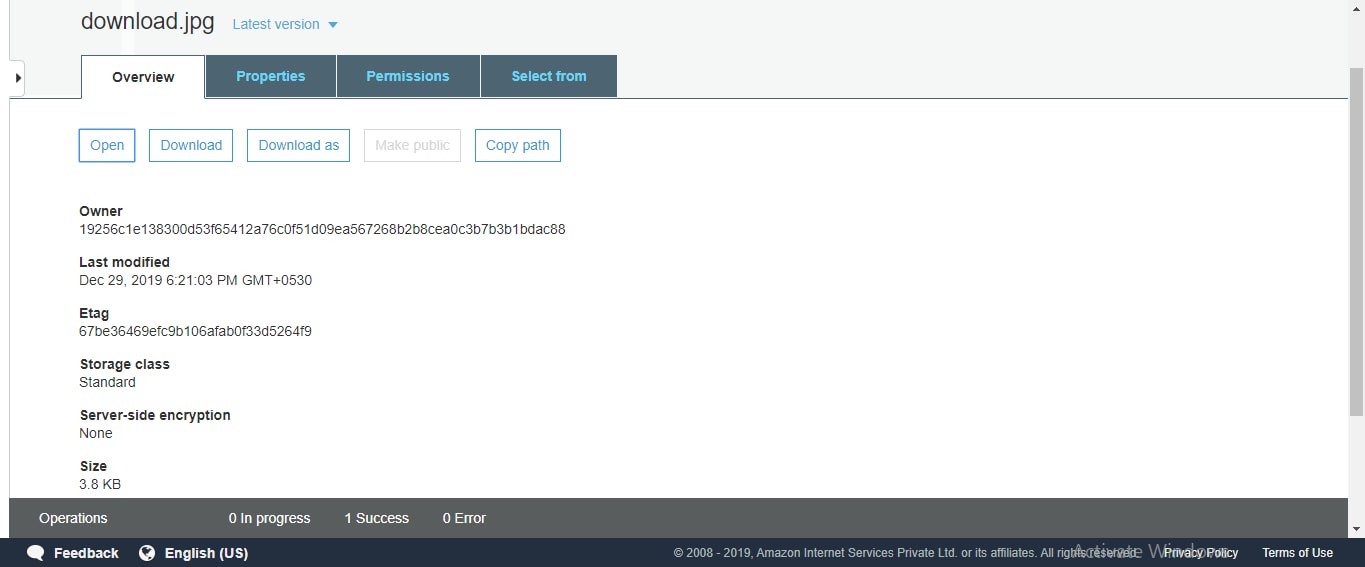Click the Download button
The image size is (1365, 567).
[191, 145]
